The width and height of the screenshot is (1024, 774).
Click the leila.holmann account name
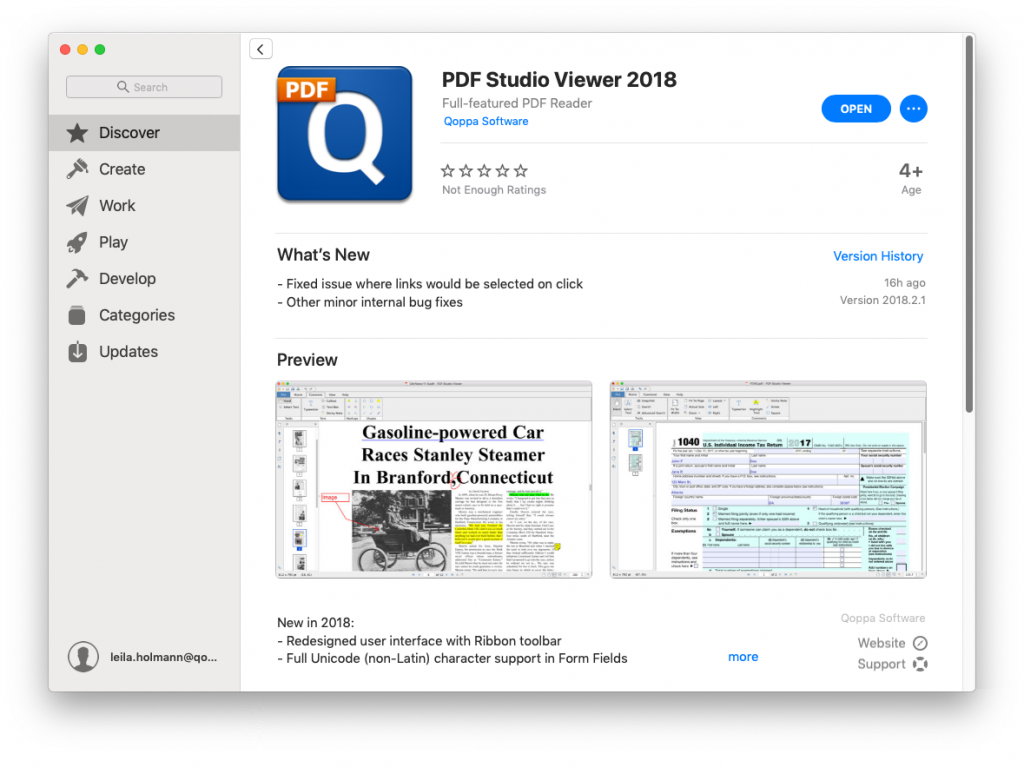coord(163,657)
